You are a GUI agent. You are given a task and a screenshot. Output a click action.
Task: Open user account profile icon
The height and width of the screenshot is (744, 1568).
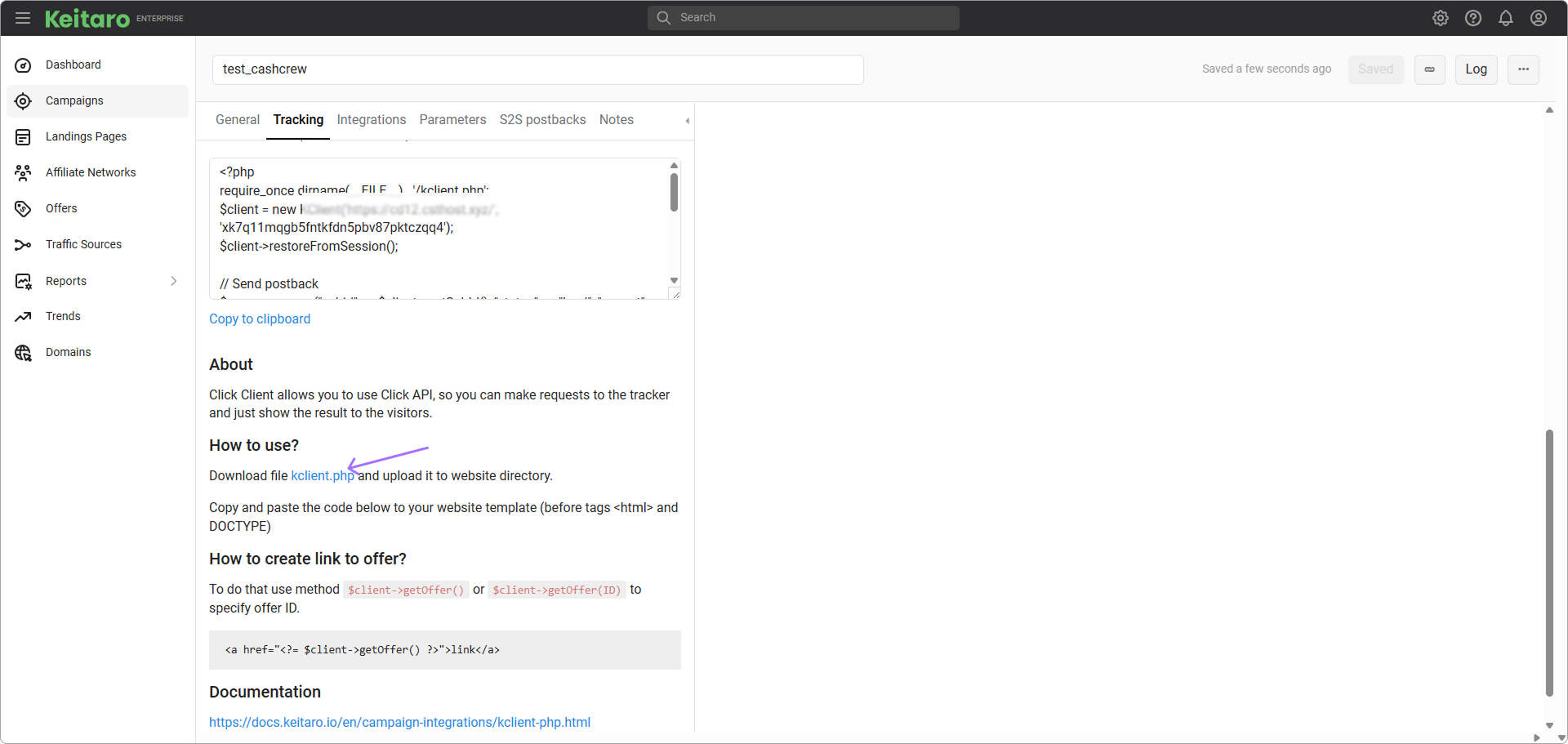point(1539,18)
